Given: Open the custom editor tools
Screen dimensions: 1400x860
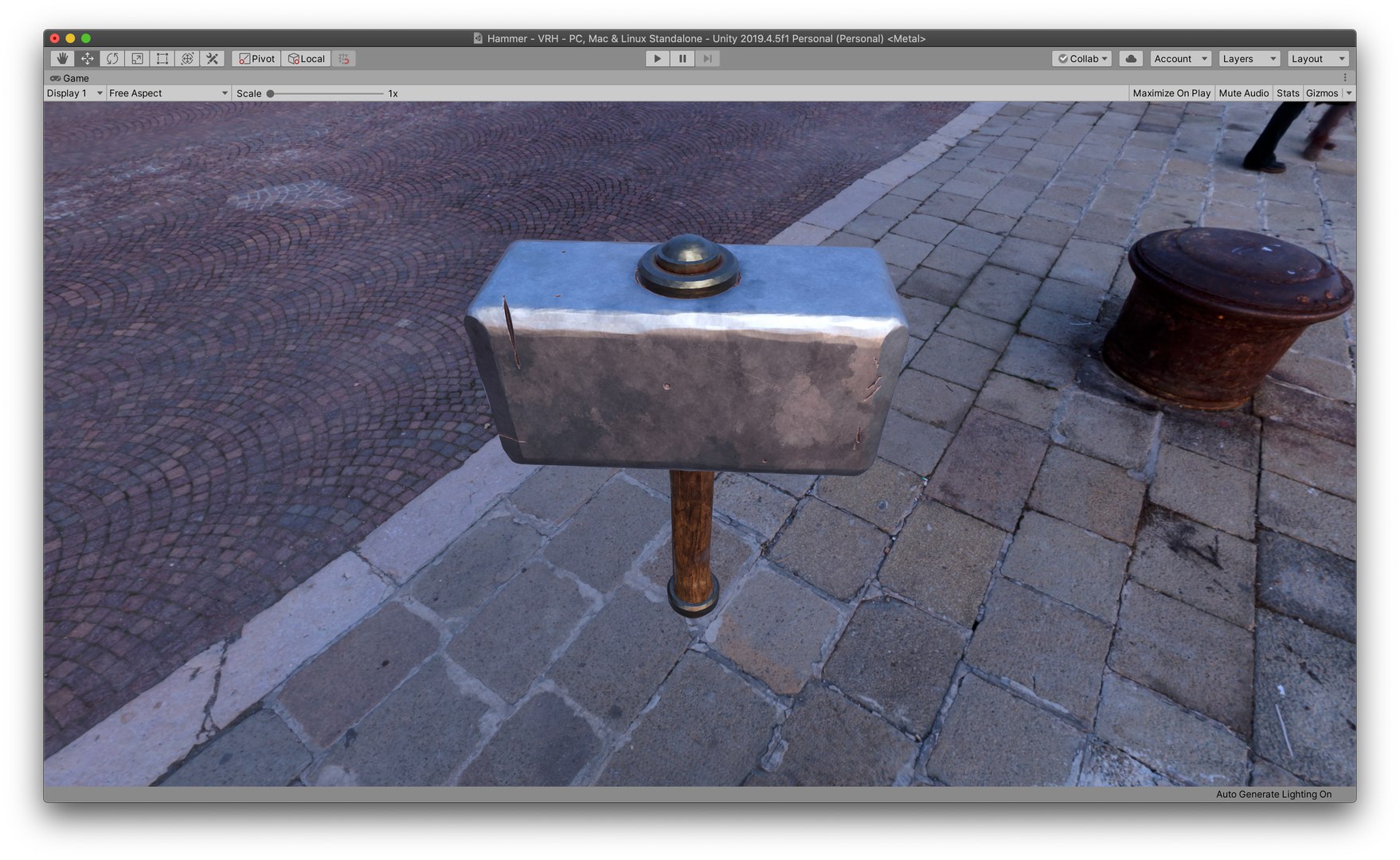Looking at the screenshot, I should [212, 59].
